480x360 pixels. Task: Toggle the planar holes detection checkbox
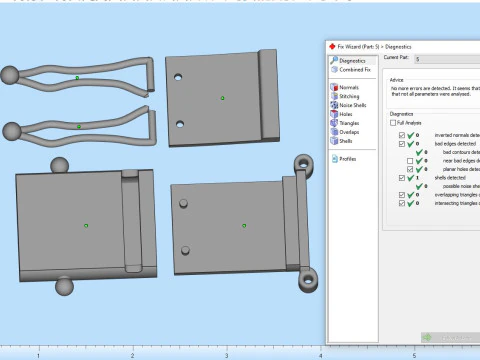(410, 169)
